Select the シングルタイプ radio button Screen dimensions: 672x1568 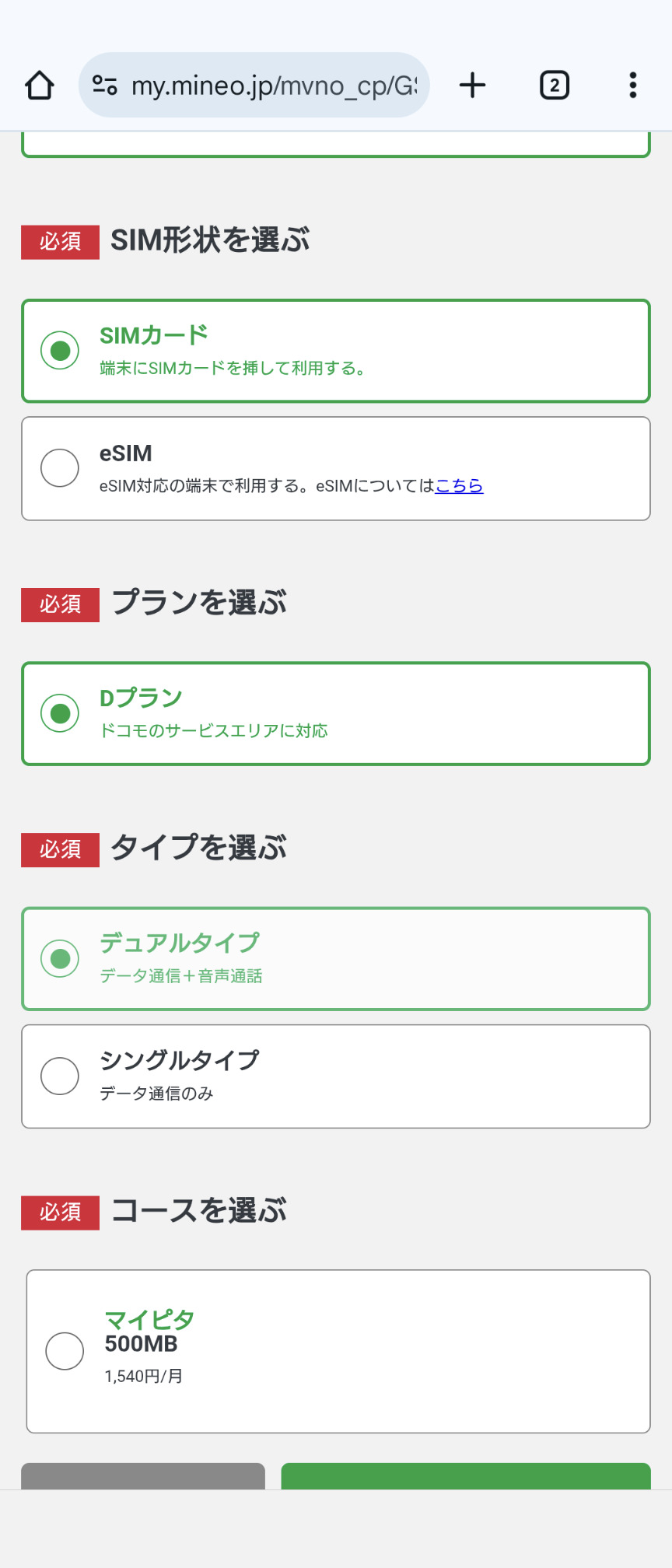60,1076
